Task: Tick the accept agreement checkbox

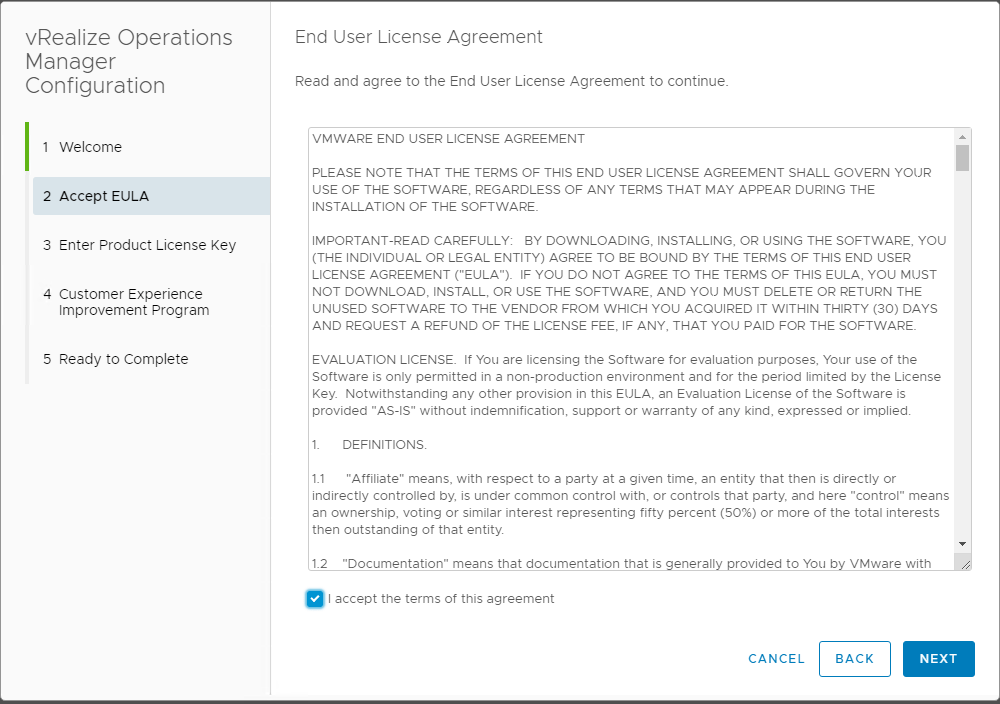Action: tap(315, 599)
